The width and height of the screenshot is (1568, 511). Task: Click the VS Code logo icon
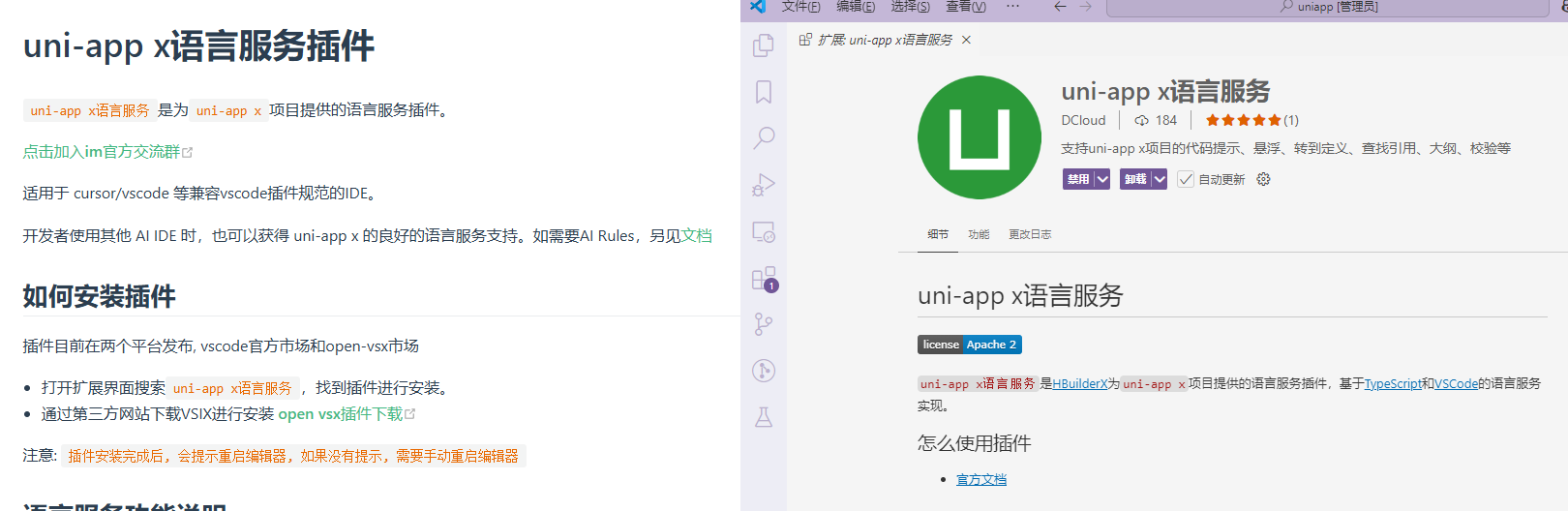[x=758, y=6]
